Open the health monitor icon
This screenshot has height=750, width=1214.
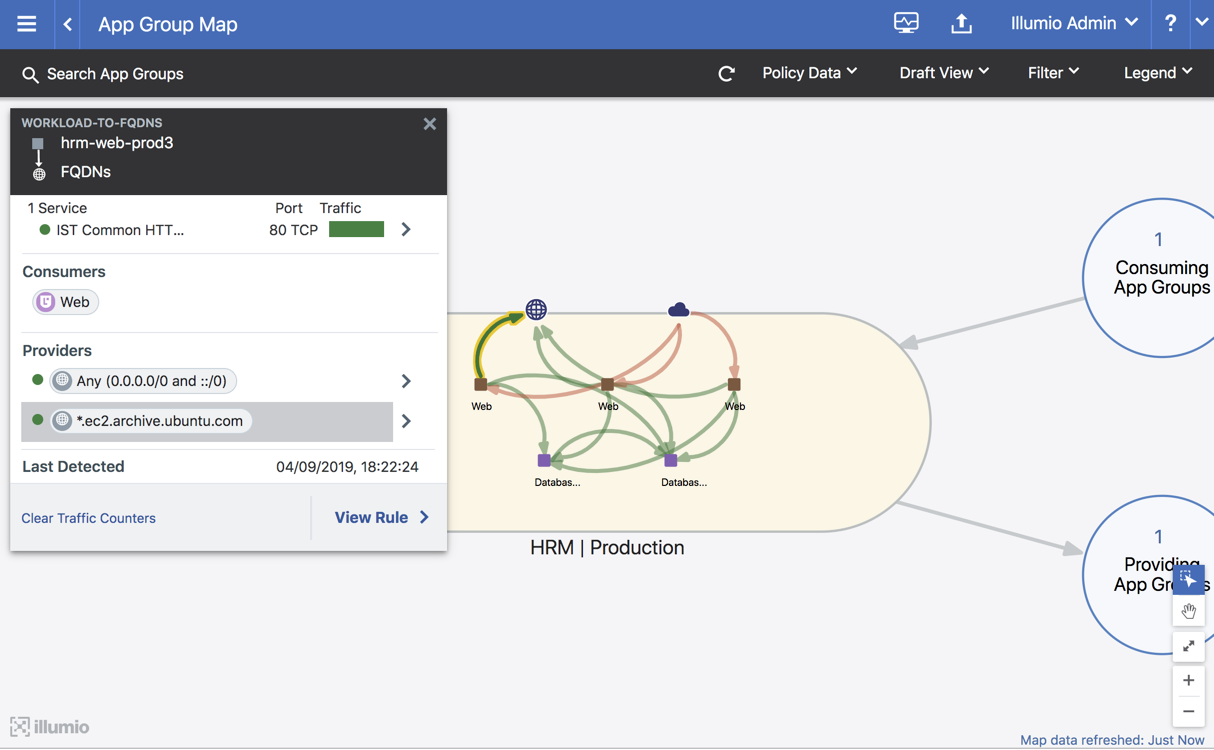point(906,23)
